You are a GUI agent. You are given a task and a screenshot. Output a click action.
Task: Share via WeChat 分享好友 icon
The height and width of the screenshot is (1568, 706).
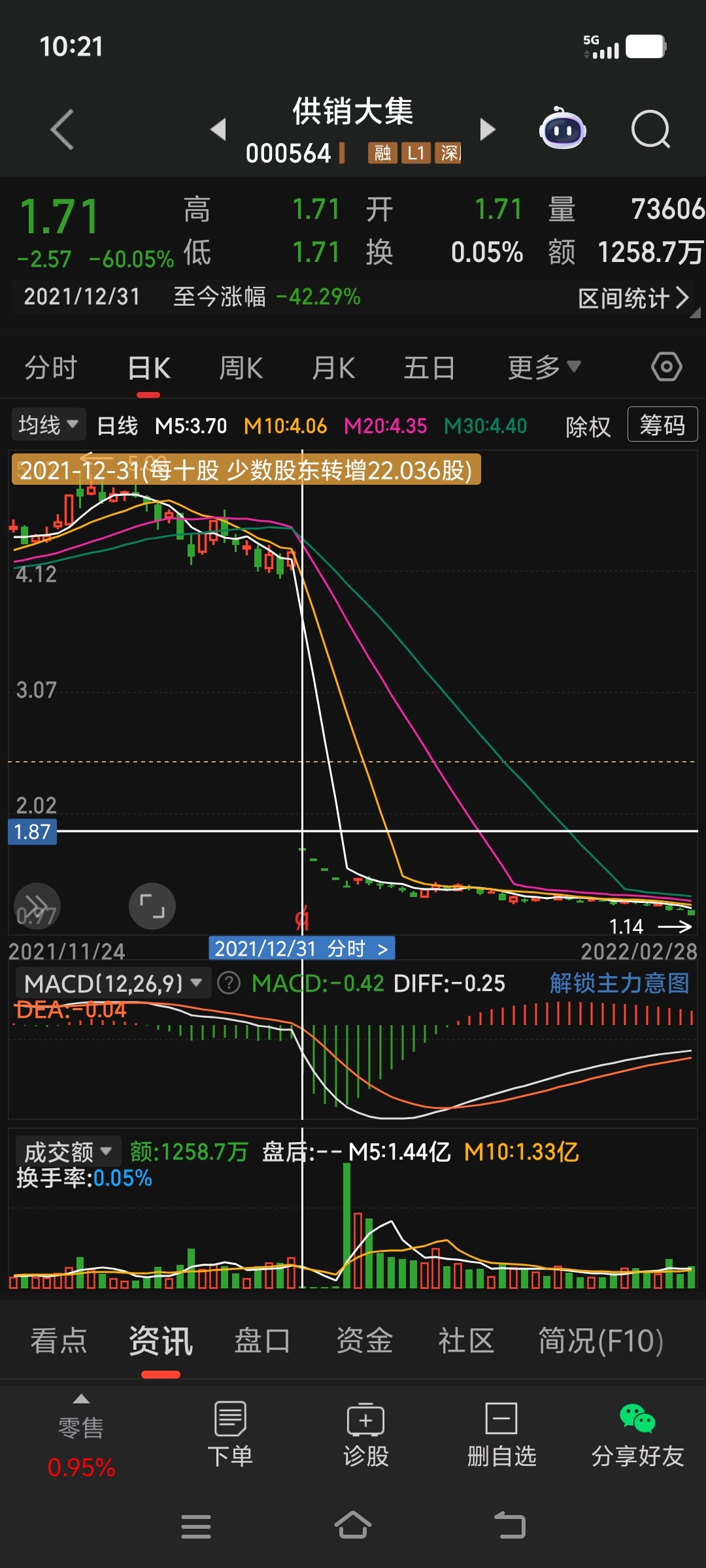point(637,1434)
